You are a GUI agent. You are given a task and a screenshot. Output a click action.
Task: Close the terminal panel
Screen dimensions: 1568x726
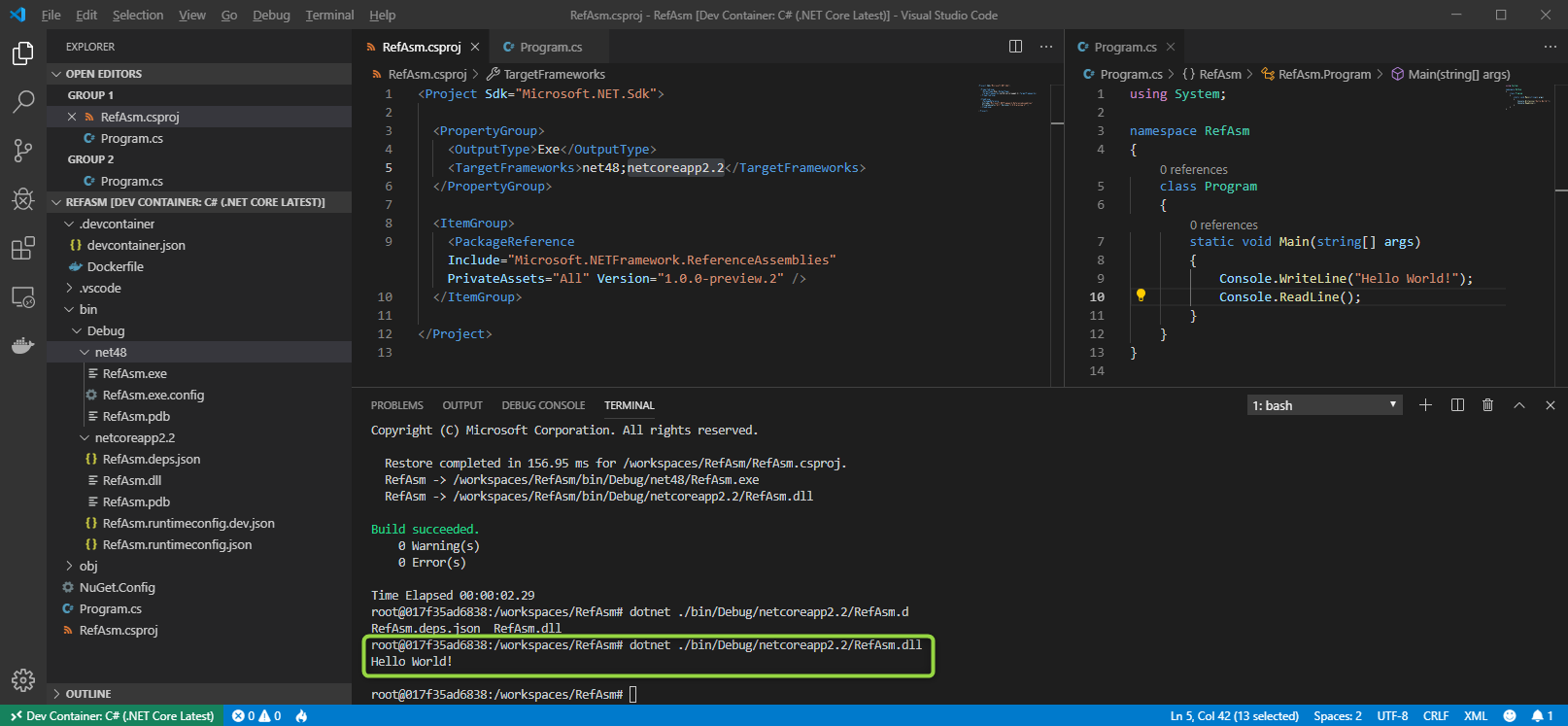[x=1551, y=405]
